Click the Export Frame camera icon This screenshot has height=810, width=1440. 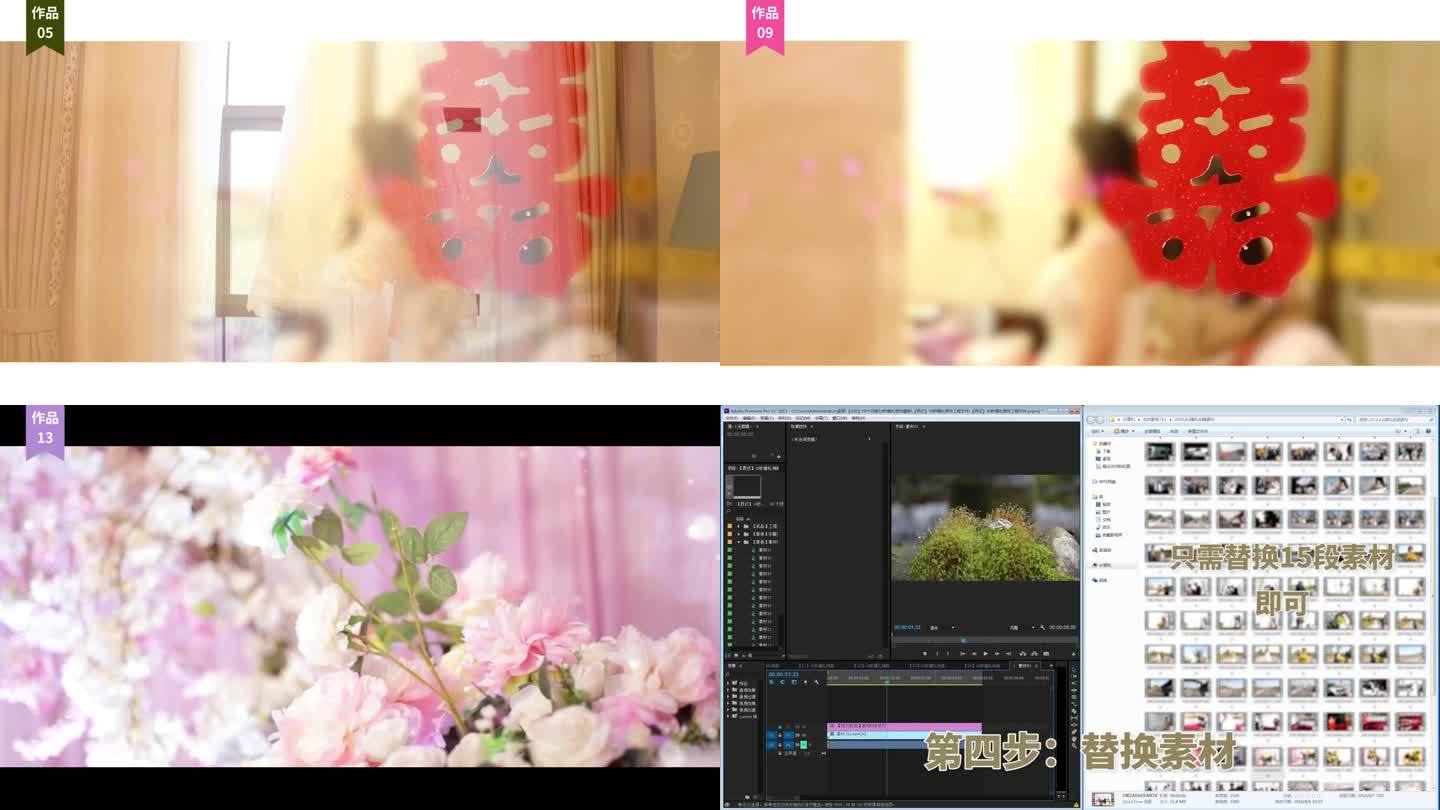(1046, 654)
